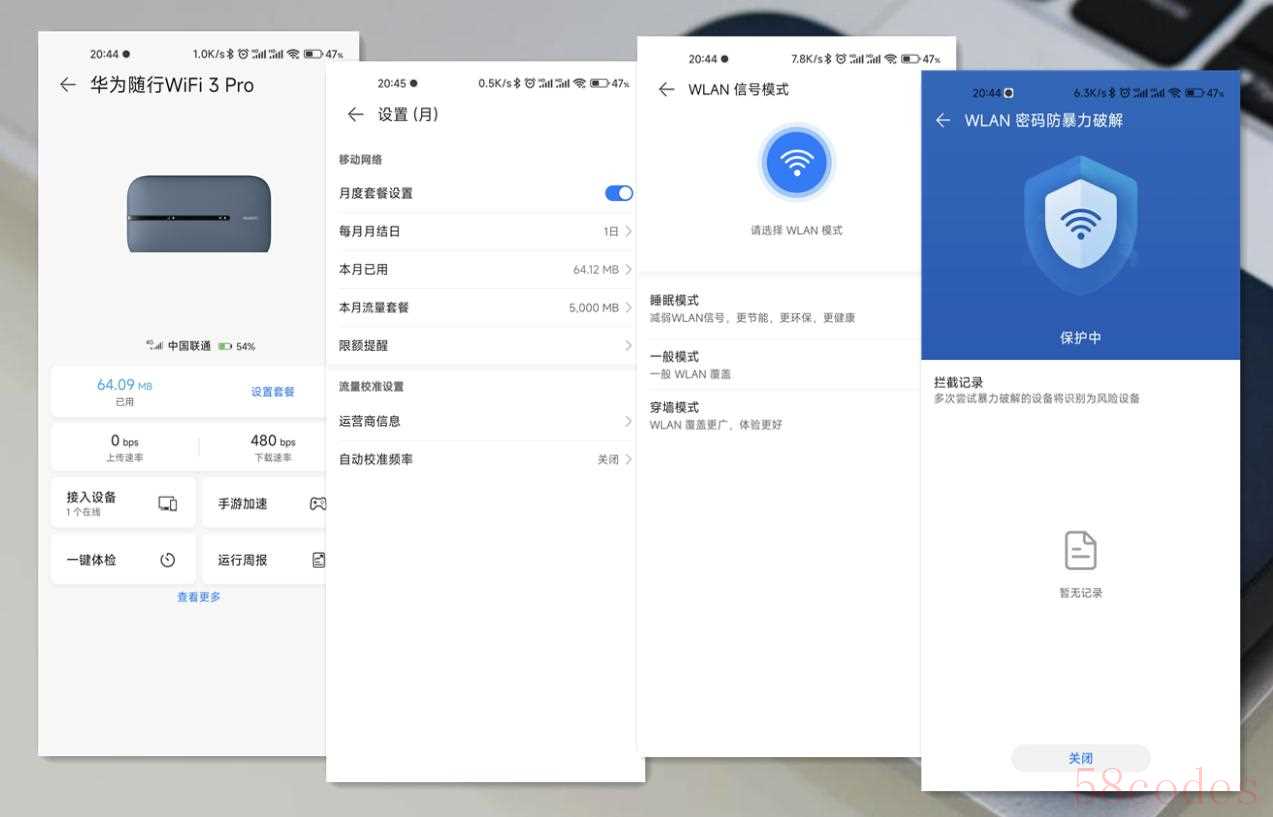Expand 每月月结日 setting row chevron
Viewport: 1273px width, 817px height.
(628, 231)
